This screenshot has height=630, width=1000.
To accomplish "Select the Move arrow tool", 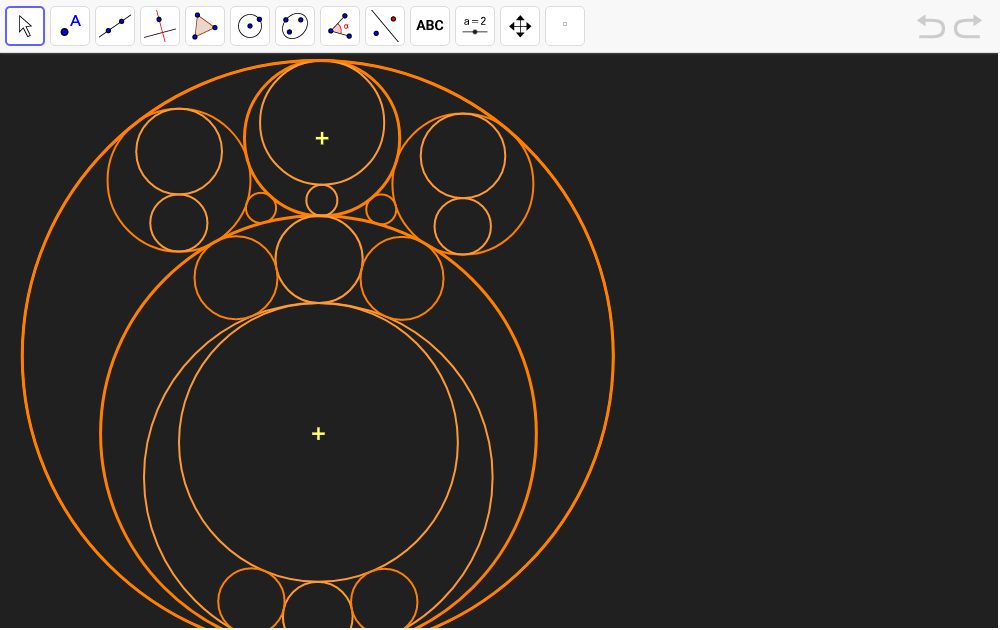I will (25, 26).
